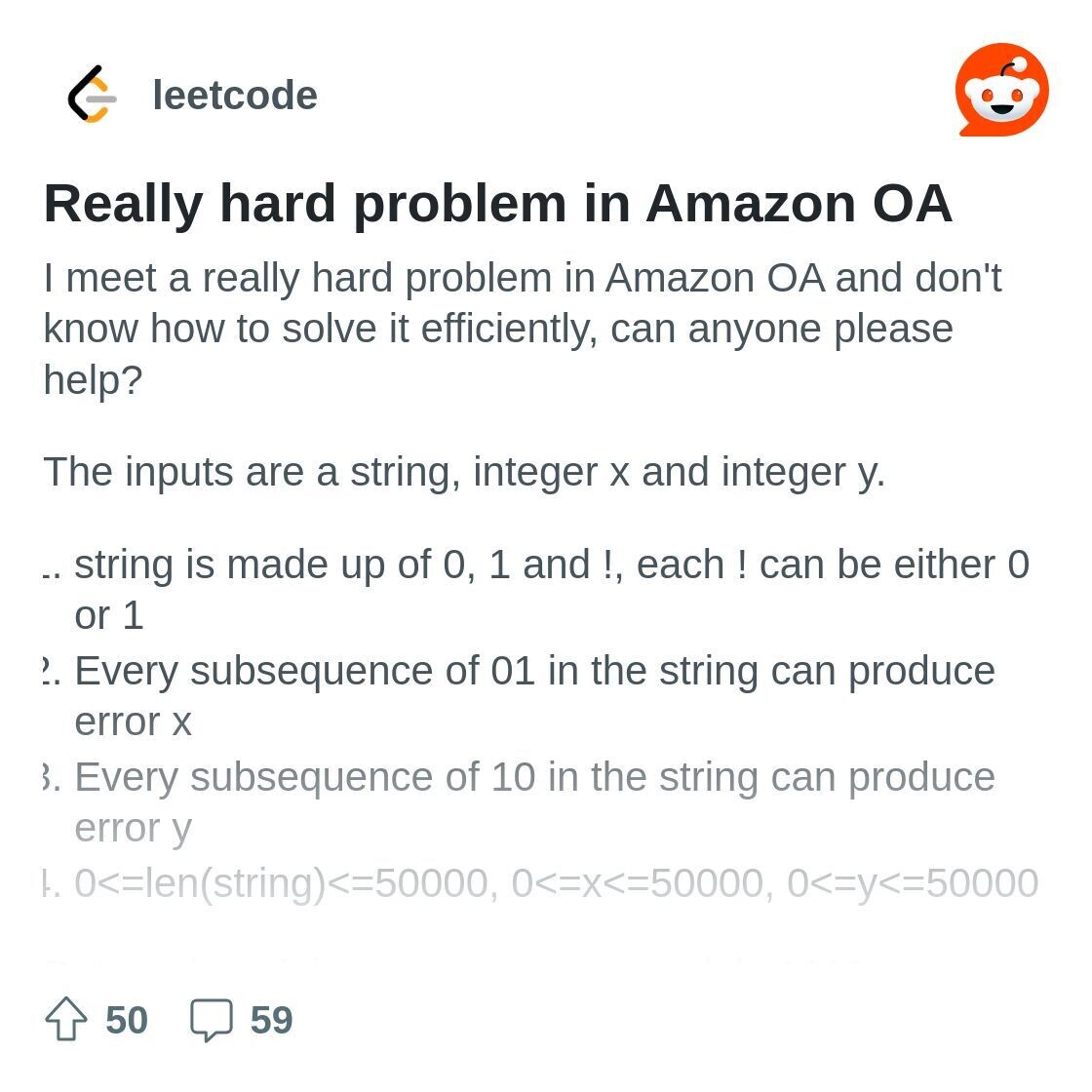Click the 'error x' text
1092x1092 pixels.
click(133, 721)
